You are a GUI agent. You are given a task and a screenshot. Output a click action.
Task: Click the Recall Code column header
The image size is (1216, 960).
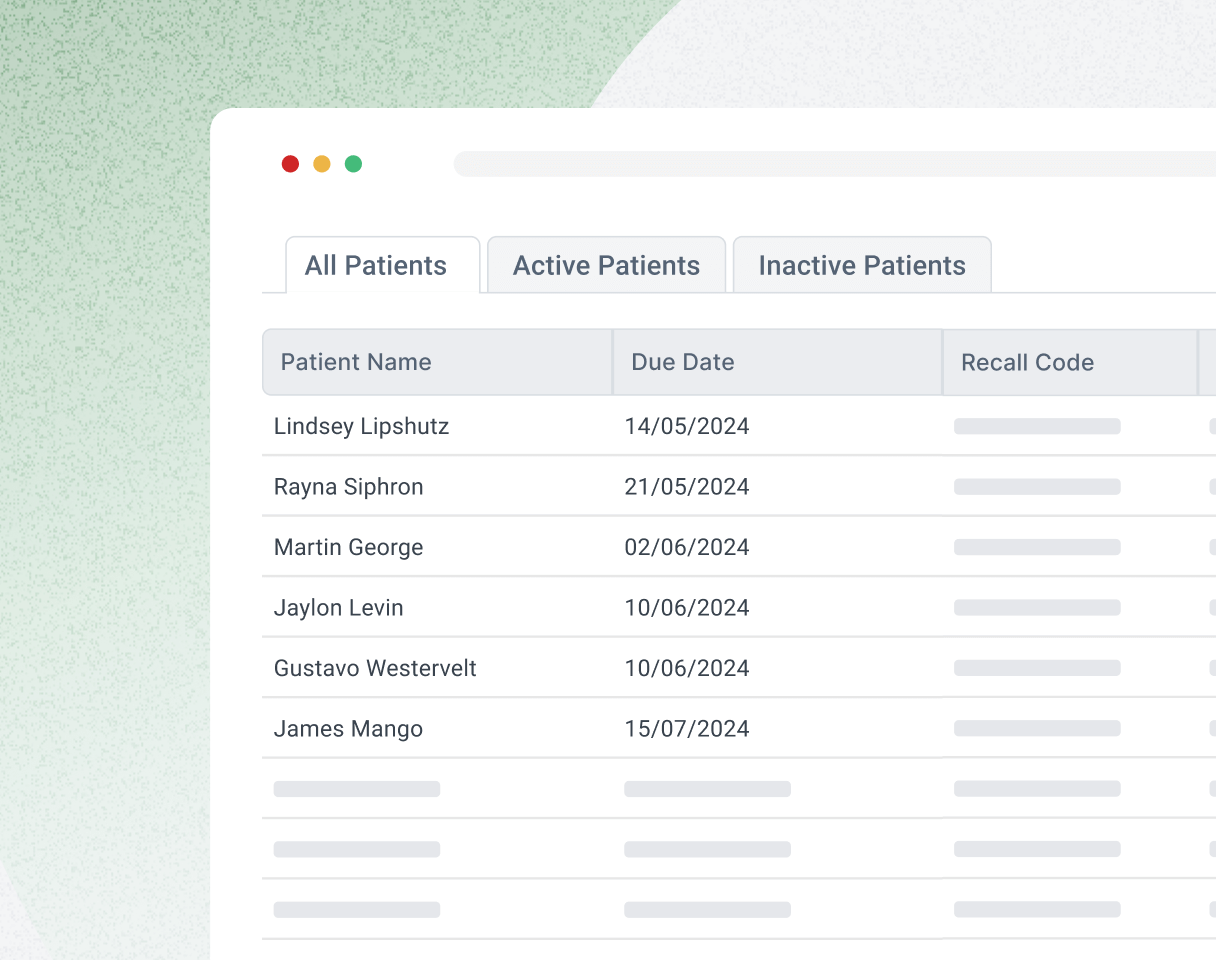click(1027, 362)
